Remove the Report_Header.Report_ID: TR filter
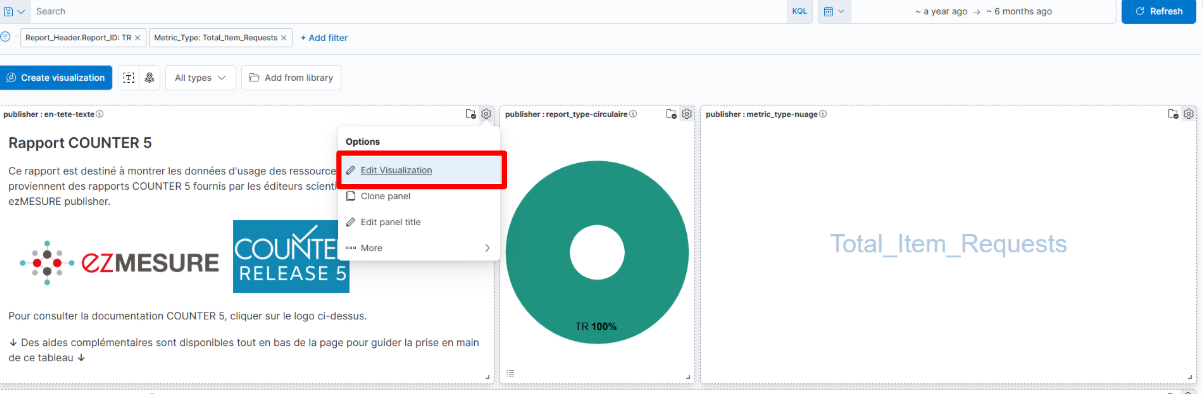The width and height of the screenshot is (1203, 394). pos(138,37)
